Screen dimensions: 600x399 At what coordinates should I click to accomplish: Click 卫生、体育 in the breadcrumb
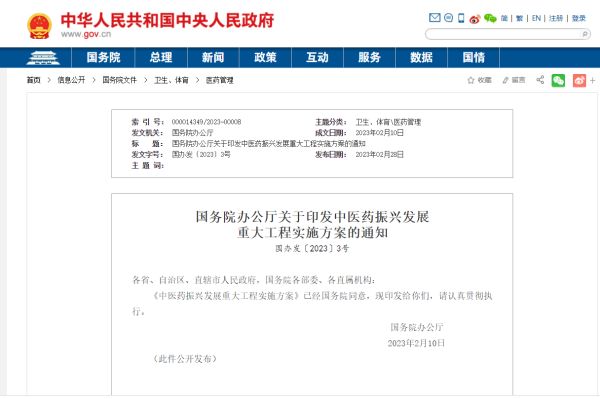(x=171, y=80)
